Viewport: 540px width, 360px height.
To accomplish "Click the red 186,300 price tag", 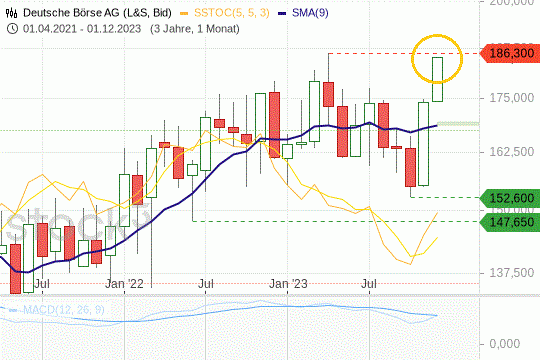I will click(510, 53).
